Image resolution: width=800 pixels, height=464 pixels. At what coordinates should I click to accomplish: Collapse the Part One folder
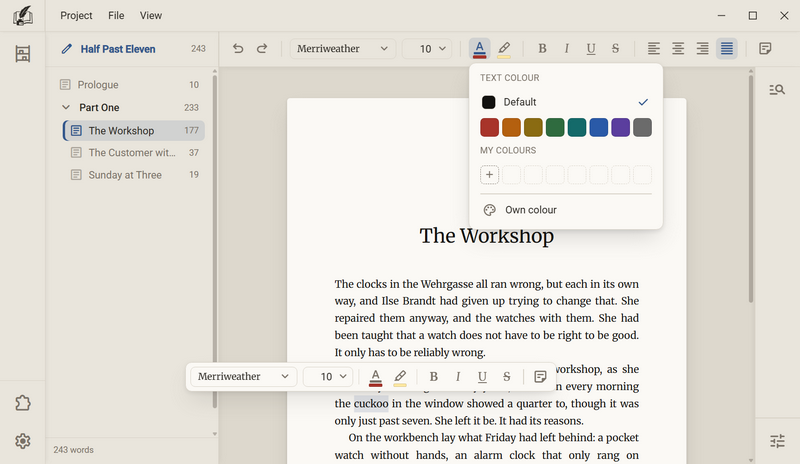coord(66,108)
